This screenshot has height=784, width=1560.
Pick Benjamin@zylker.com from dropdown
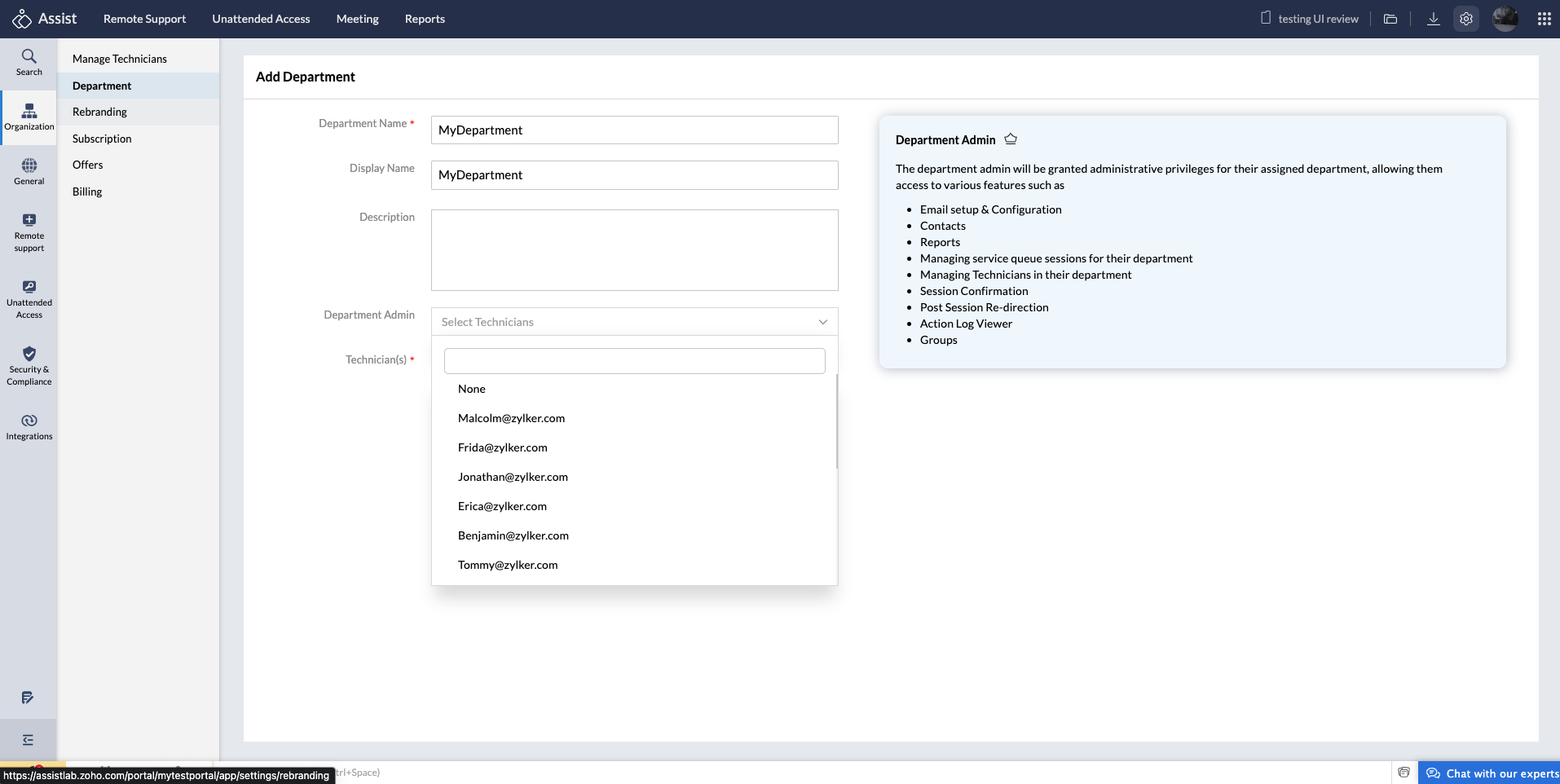pos(513,535)
